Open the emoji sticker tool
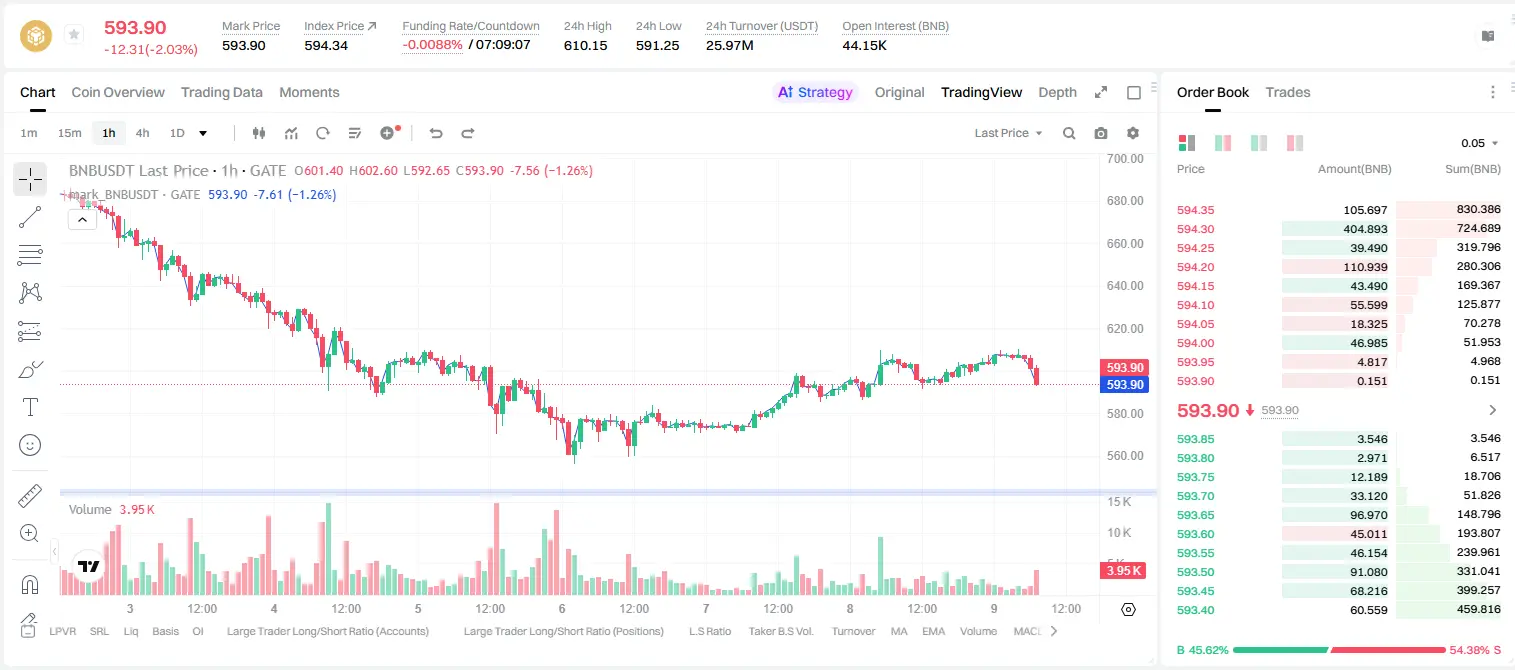Image resolution: width=1515 pixels, height=670 pixels. (30, 445)
